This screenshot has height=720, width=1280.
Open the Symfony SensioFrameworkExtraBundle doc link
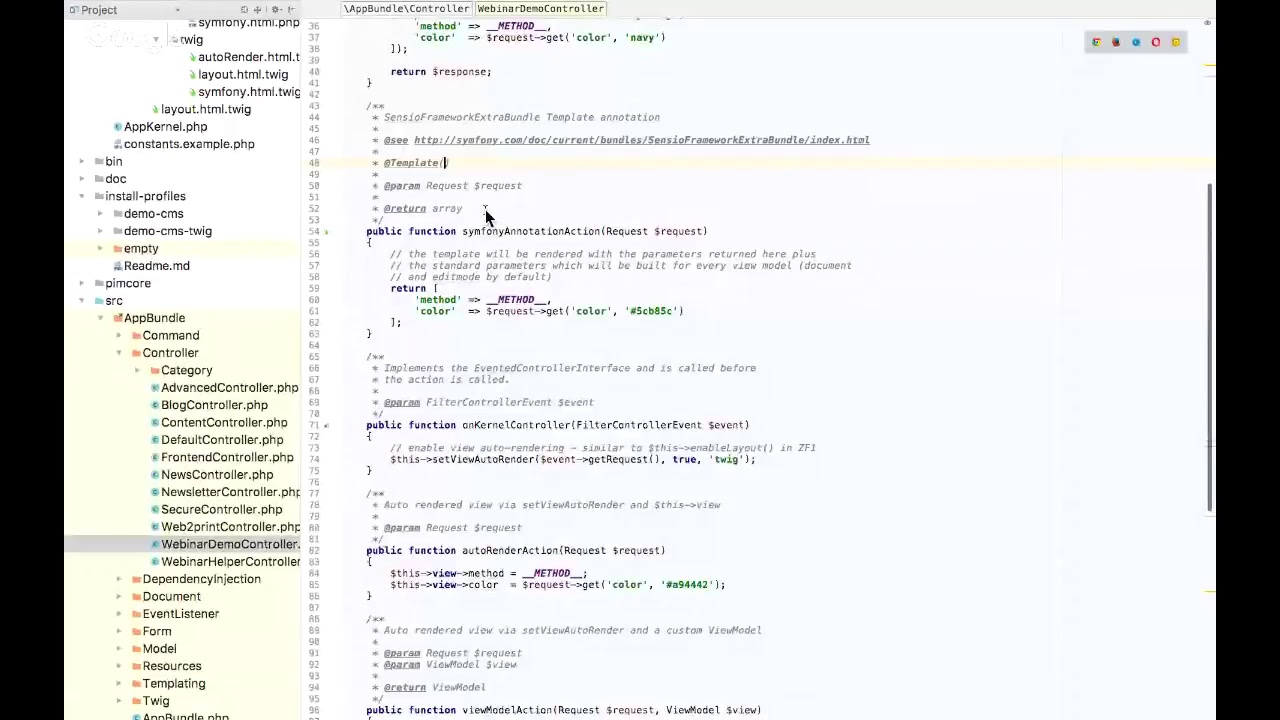641,140
